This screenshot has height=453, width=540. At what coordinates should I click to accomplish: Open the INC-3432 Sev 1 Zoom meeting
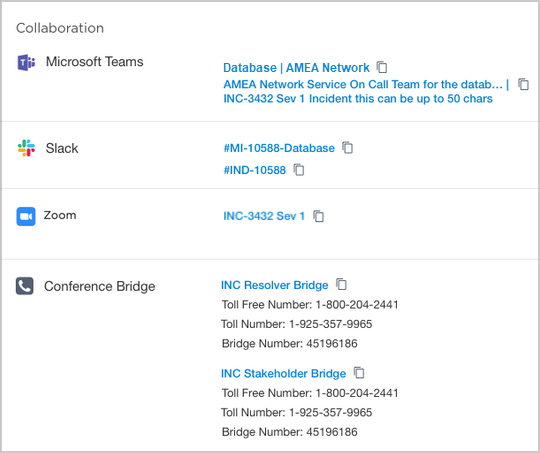[264, 216]
